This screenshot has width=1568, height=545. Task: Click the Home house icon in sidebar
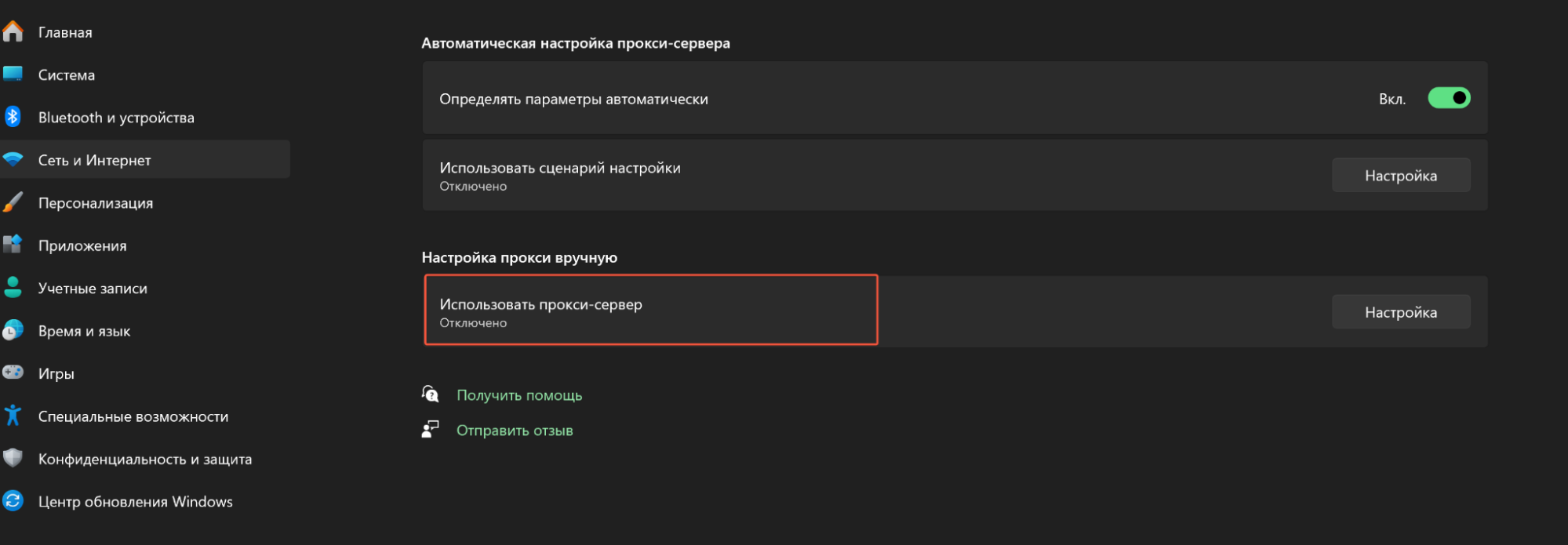click(x=13, y=32)
